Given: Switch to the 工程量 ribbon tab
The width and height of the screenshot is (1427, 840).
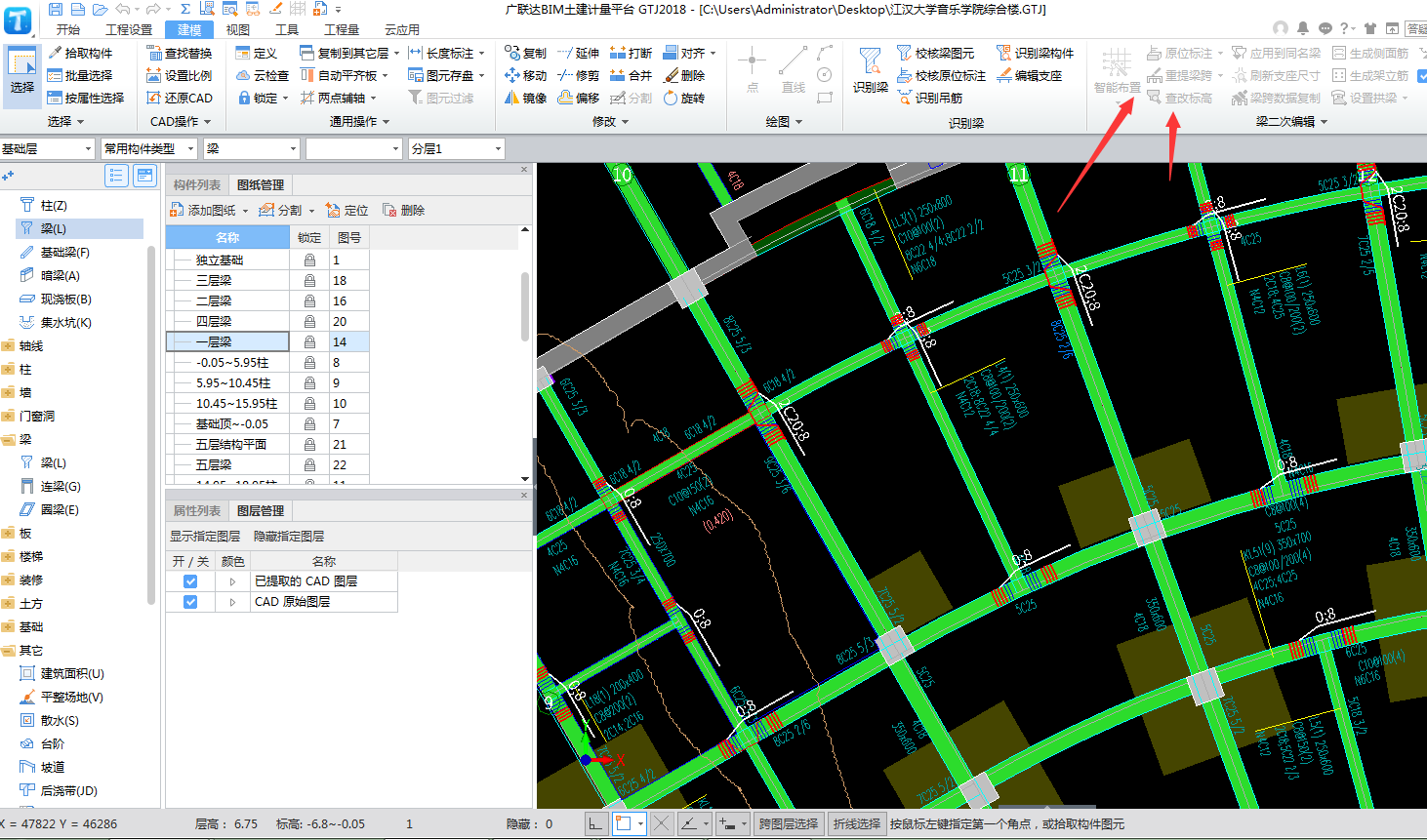Looking at the screenshot, I should (342, 29).
